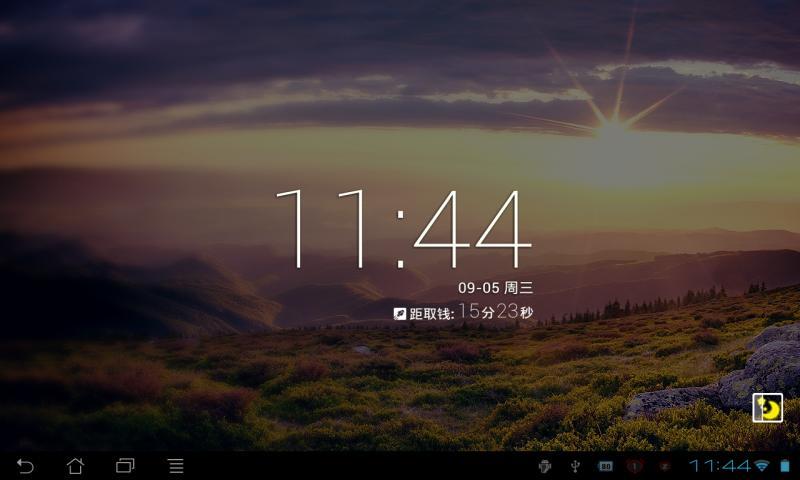Tap the yellow moon night mode icon
This screenshot has height=480, width=800.
click(767, 408)
